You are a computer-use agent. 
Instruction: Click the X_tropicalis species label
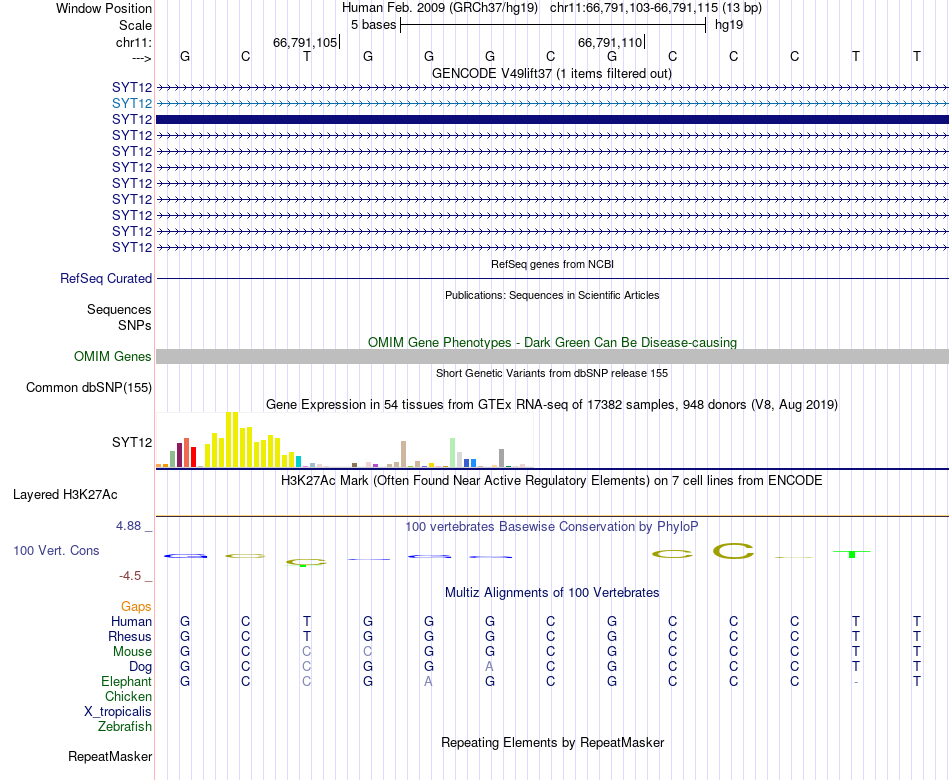tap(118, 712)
